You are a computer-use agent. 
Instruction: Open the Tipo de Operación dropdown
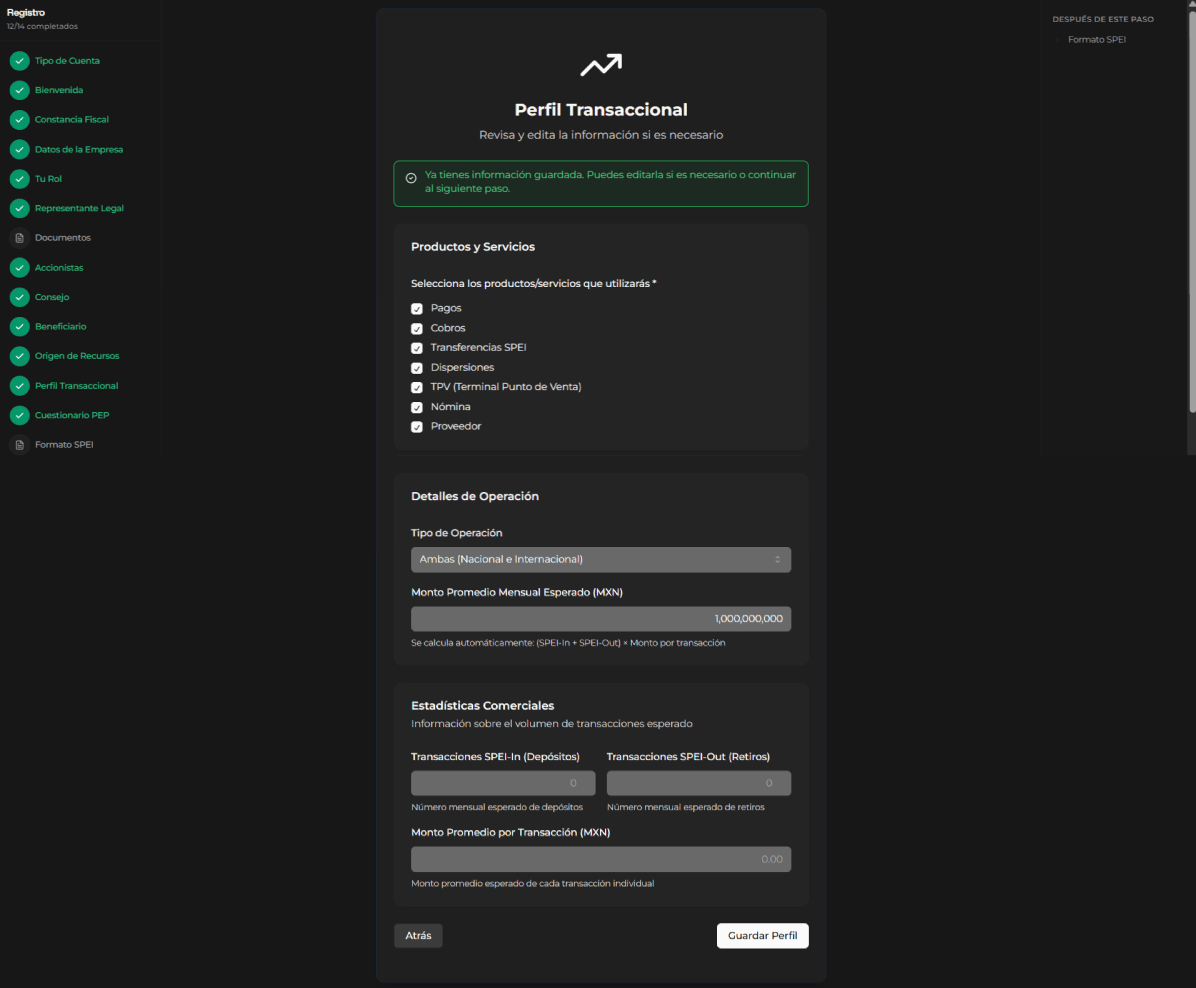coord(601,559)
